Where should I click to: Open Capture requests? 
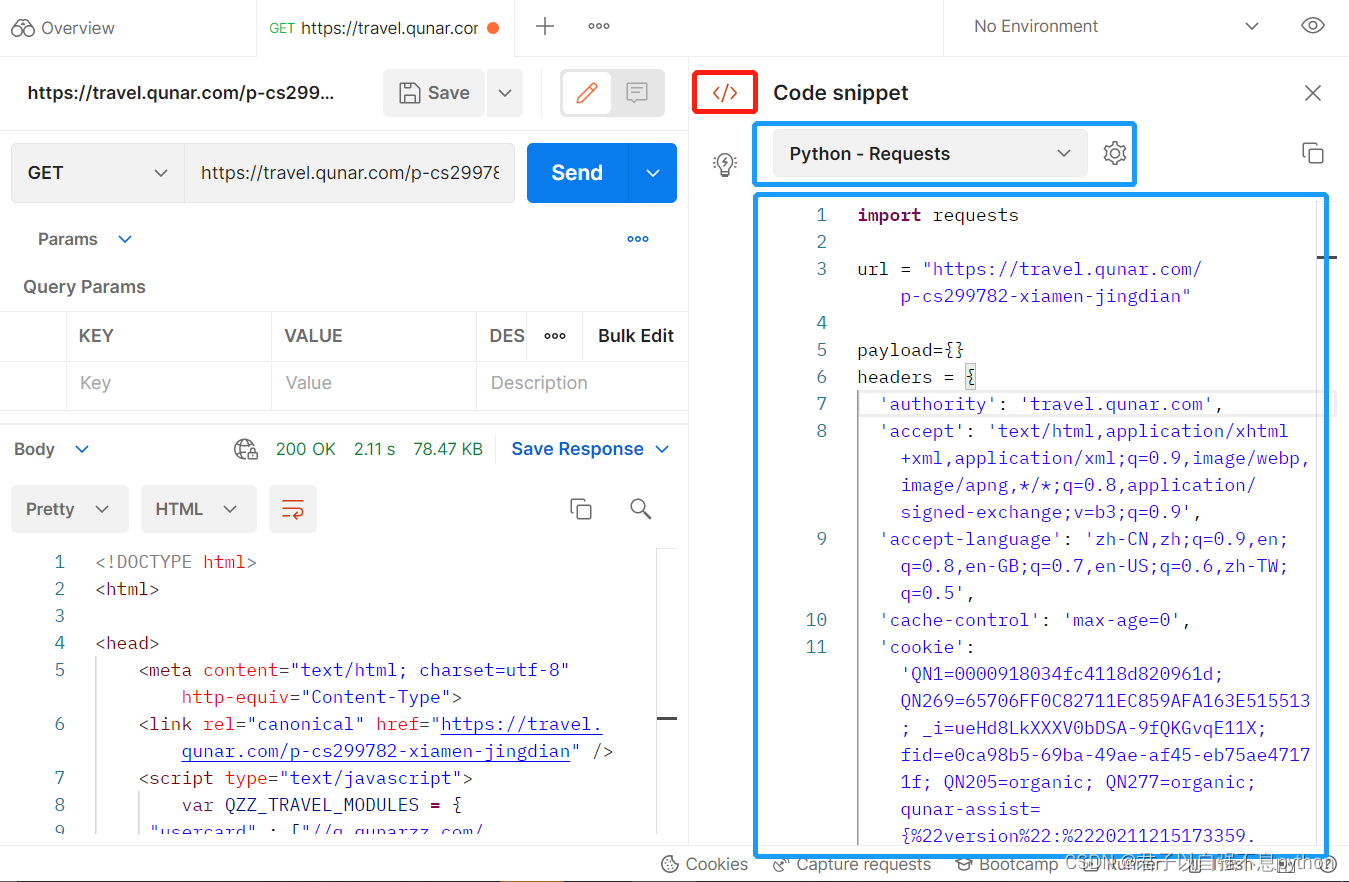point(852,864)
